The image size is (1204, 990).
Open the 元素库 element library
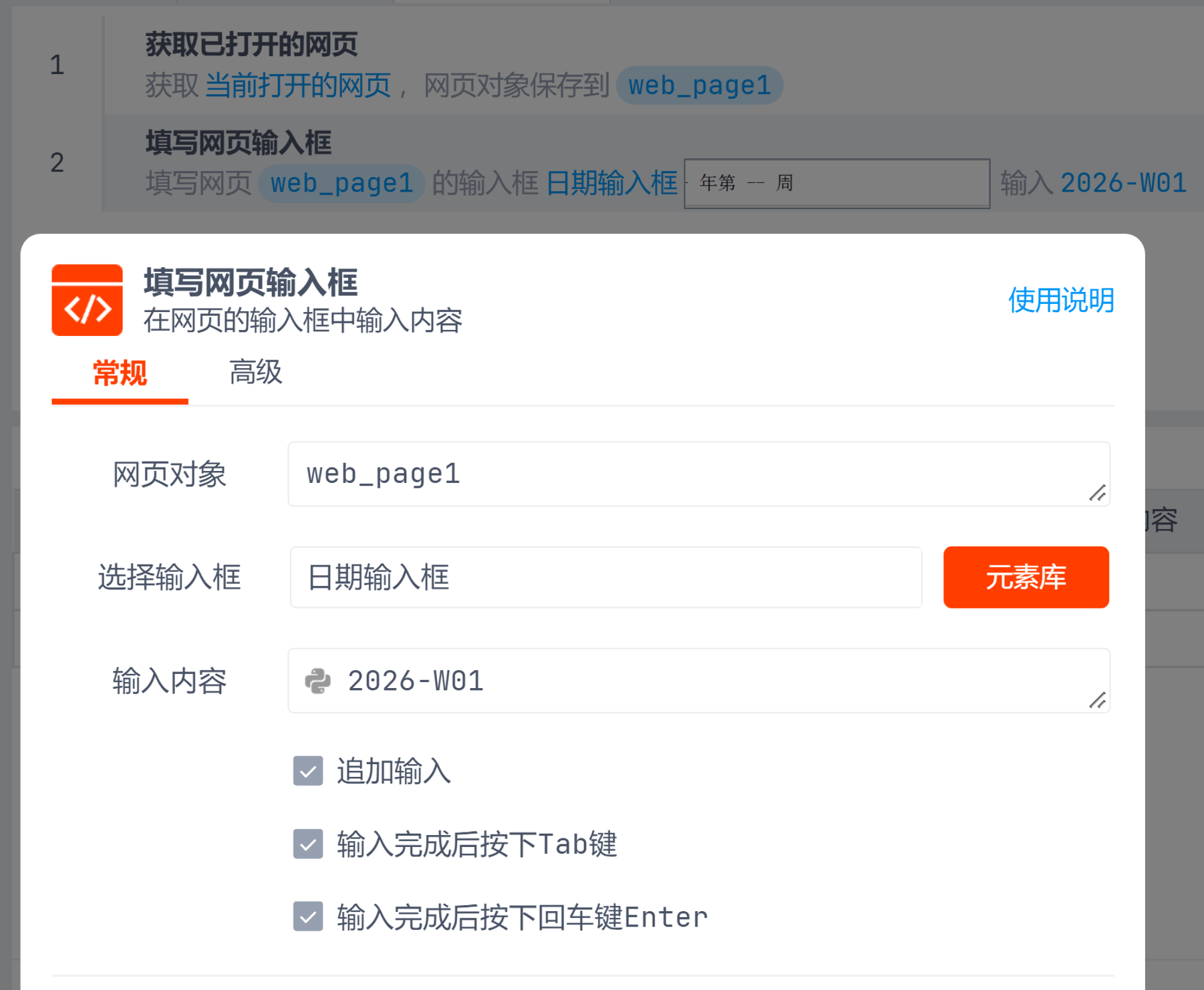(x=1026, y=577)
